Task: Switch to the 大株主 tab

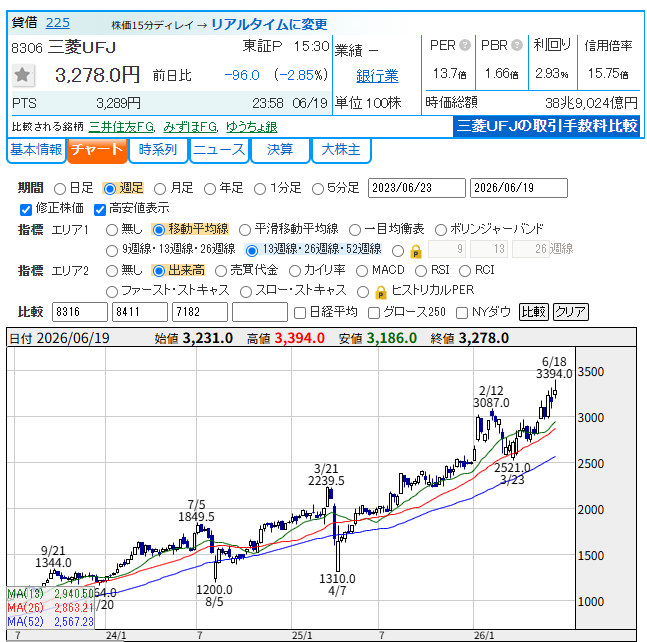Action: click(x=341, y=150)
